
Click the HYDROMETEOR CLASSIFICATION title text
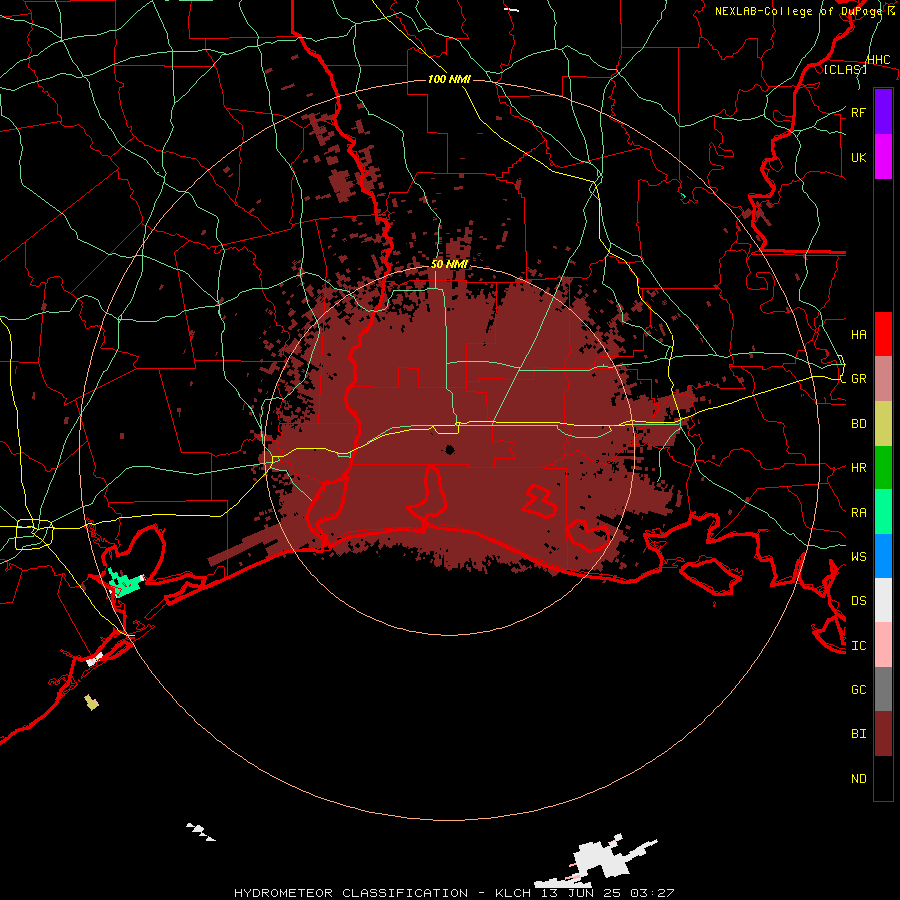[x=351, y=893]
